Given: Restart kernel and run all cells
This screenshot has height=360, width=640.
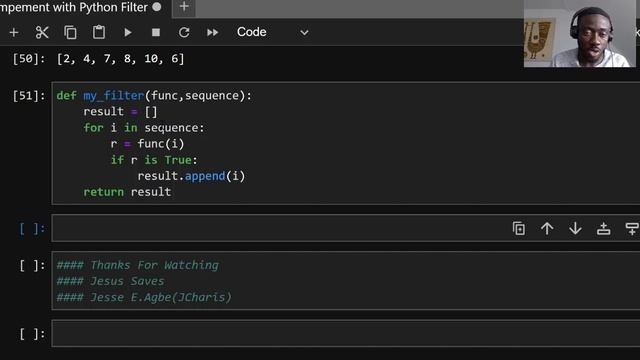Looking at the screenshot, I should pyautogui.click(x=212, y=32).
